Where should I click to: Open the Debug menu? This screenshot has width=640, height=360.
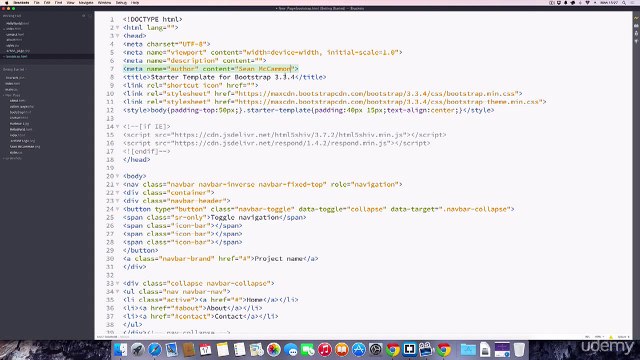[121, 3]
